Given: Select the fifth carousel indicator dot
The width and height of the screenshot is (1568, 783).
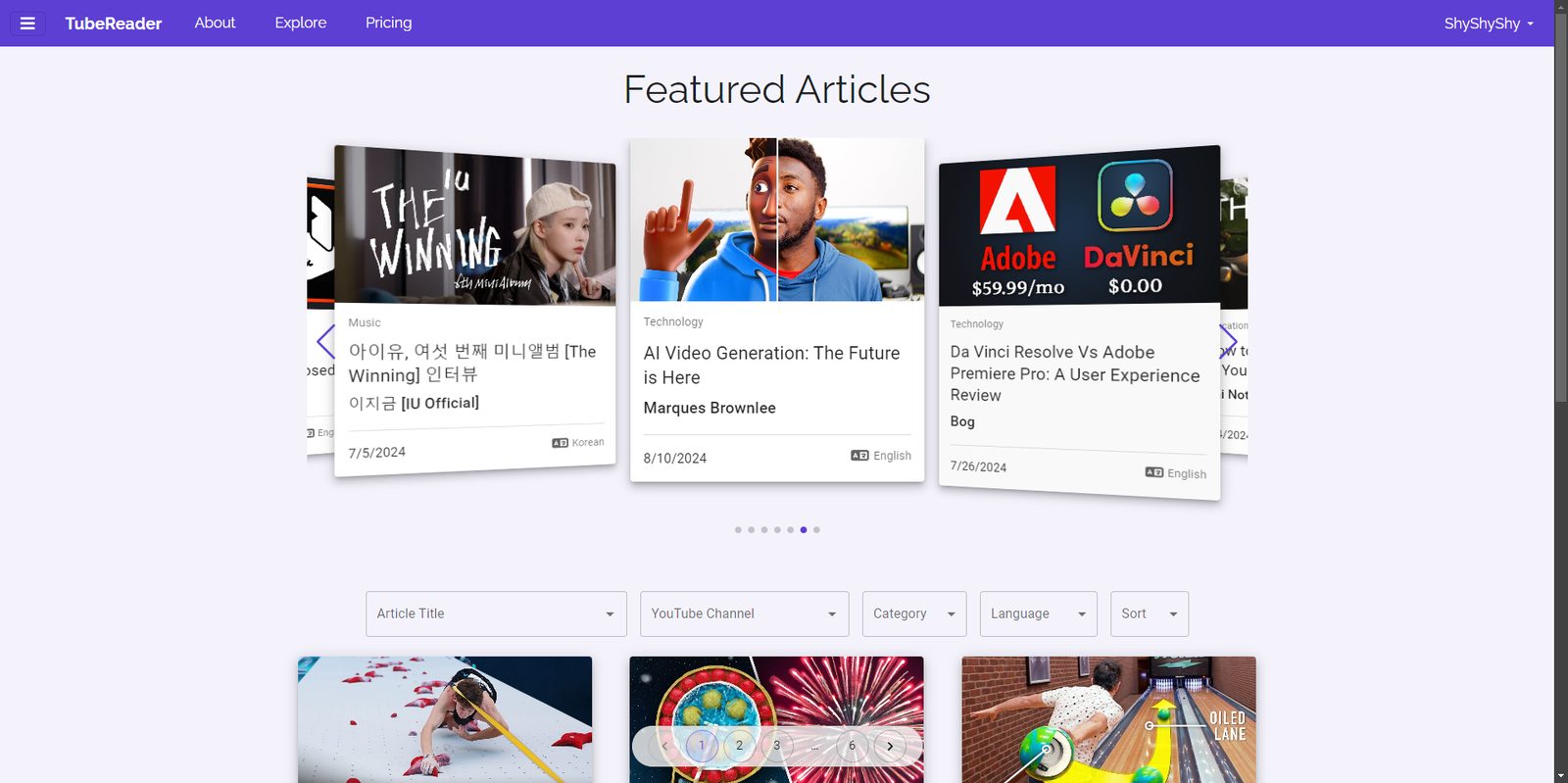Looking at the screenshot, I should click(x=790, y=530).
